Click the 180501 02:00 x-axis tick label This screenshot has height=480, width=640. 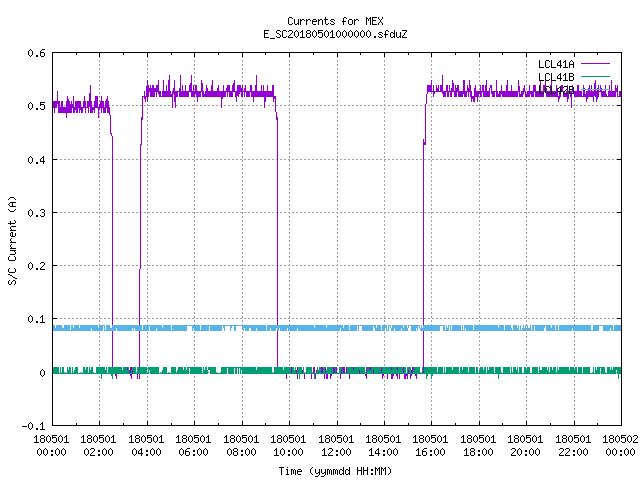tap(98, 446)
